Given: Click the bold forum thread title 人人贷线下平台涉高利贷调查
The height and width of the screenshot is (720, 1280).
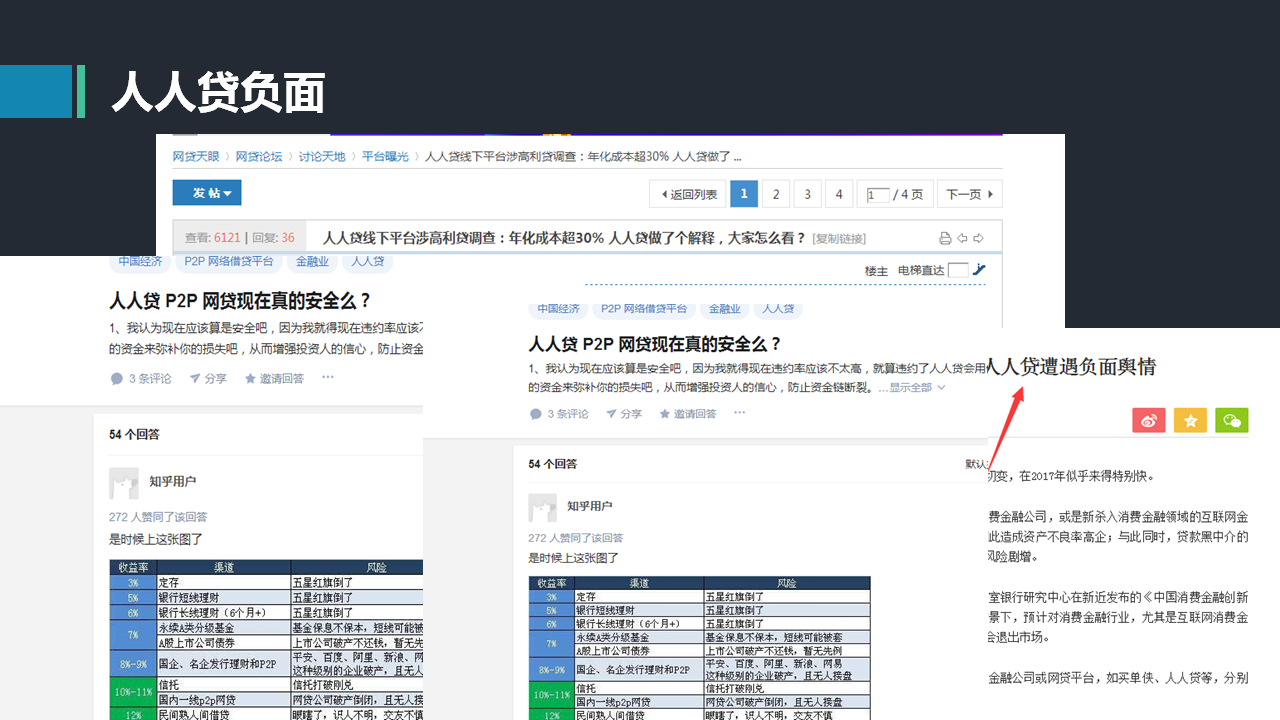Looking at the screenshot, I should pyautogui.click(x=564, y=238).
